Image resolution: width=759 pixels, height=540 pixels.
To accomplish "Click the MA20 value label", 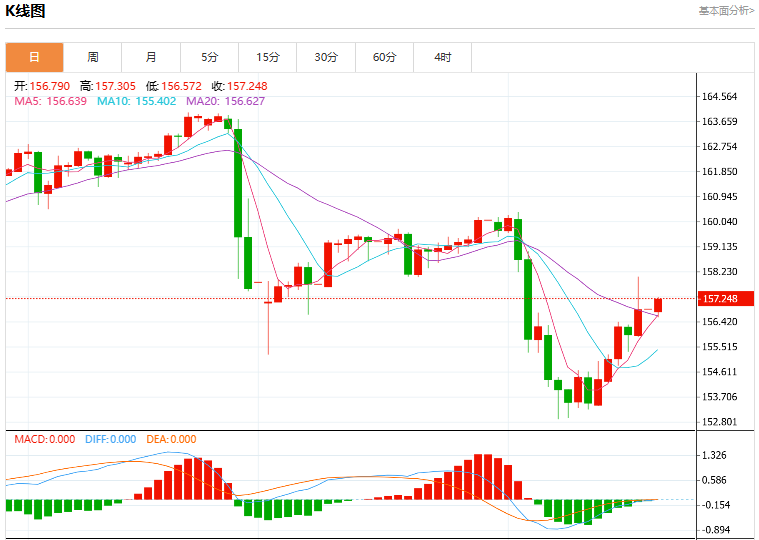I will point(226,101).
